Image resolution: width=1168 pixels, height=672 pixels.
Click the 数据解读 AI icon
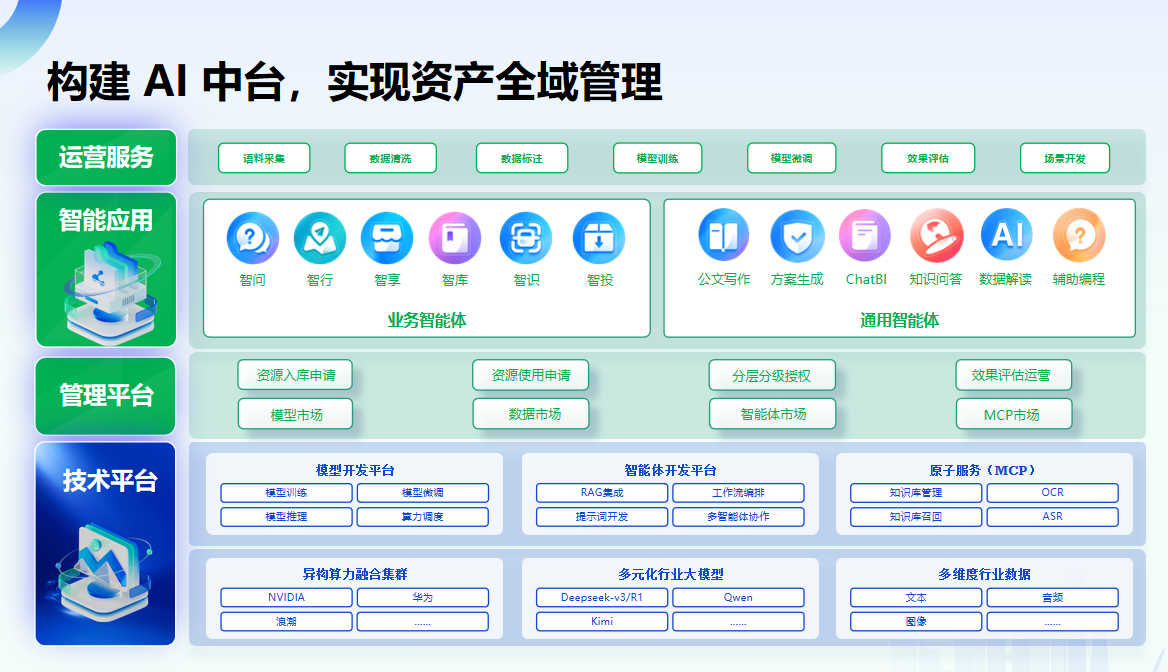[x=1006, y=235]
